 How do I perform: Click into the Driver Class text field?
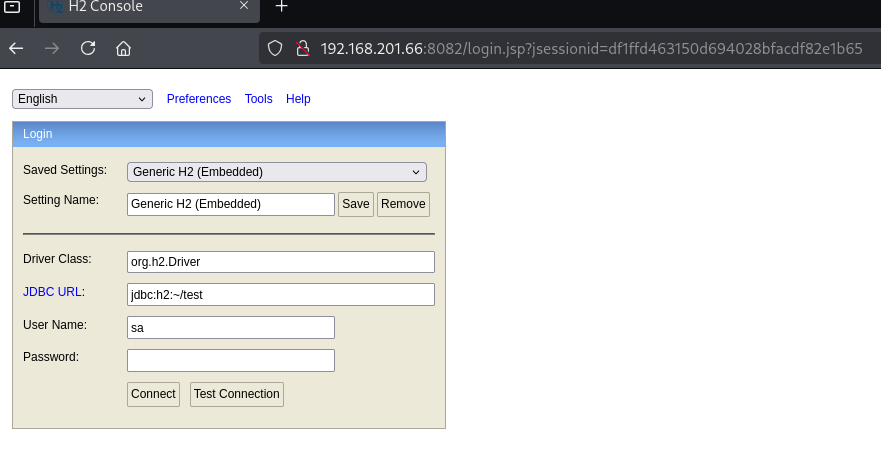tap(281, 262)
